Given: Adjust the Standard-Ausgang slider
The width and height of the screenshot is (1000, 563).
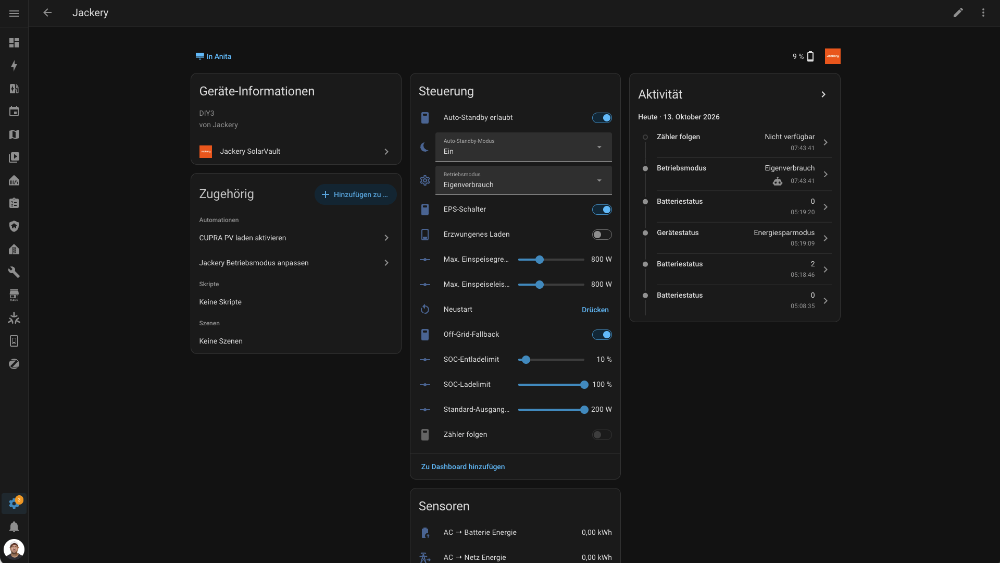Looking at the screenshot, I should [551, 410].
